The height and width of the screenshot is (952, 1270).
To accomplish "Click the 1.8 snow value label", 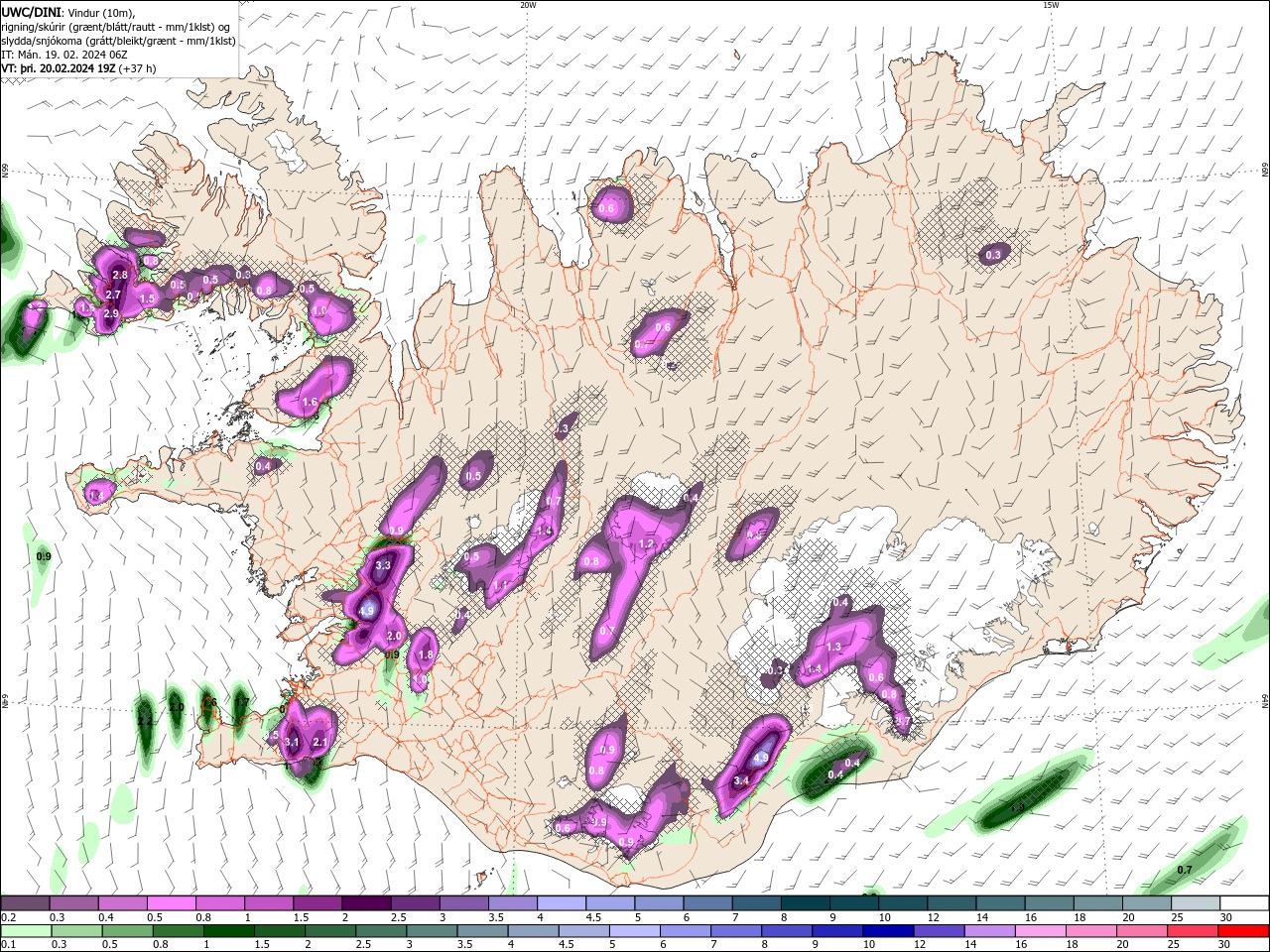I will click(x=427, y=654).
